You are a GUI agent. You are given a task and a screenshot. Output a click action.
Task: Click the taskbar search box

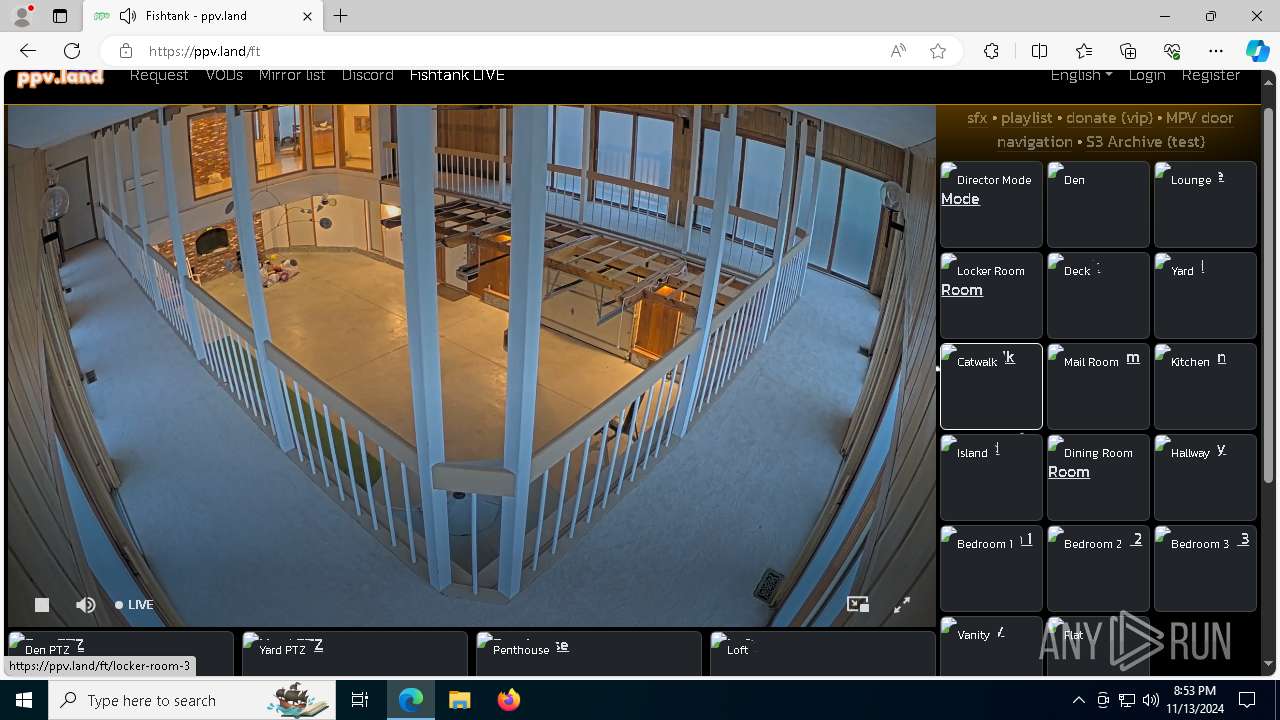click(x=192, y=700)
